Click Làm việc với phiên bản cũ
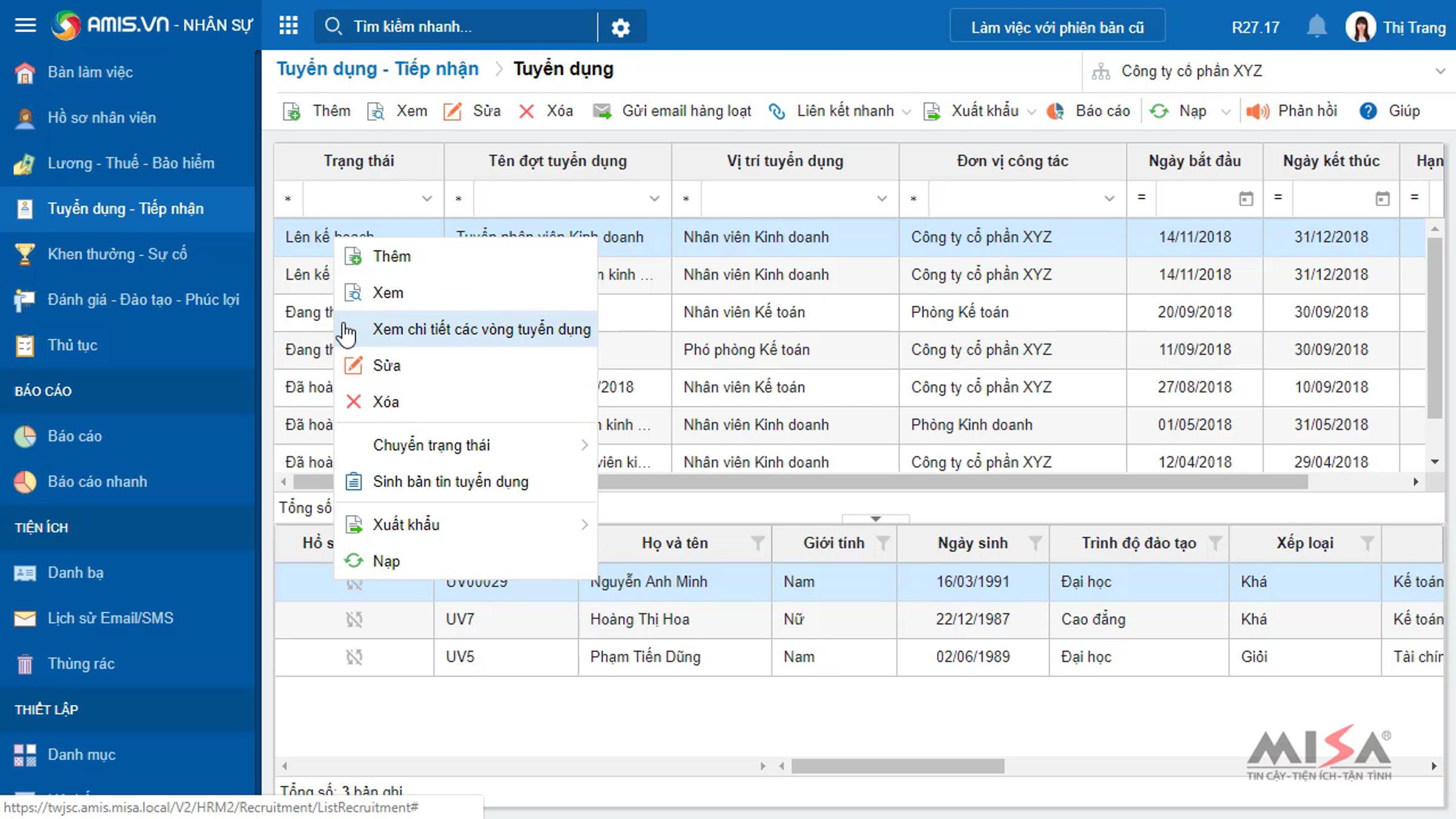This screenshot has width=1456, height=819. (x=1057, y=27)
